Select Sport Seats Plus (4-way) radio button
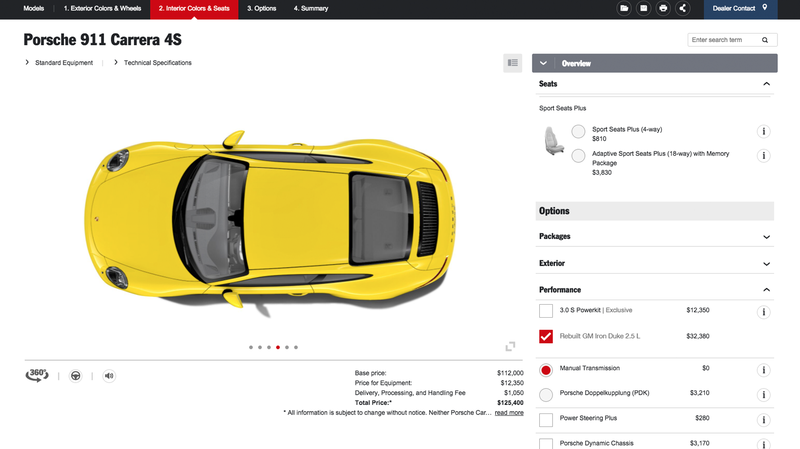This screenshot has height=449, width=800. [578, 132]
